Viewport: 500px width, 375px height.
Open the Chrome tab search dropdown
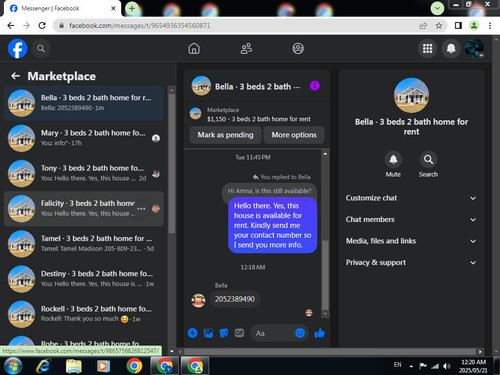(437, 8)
